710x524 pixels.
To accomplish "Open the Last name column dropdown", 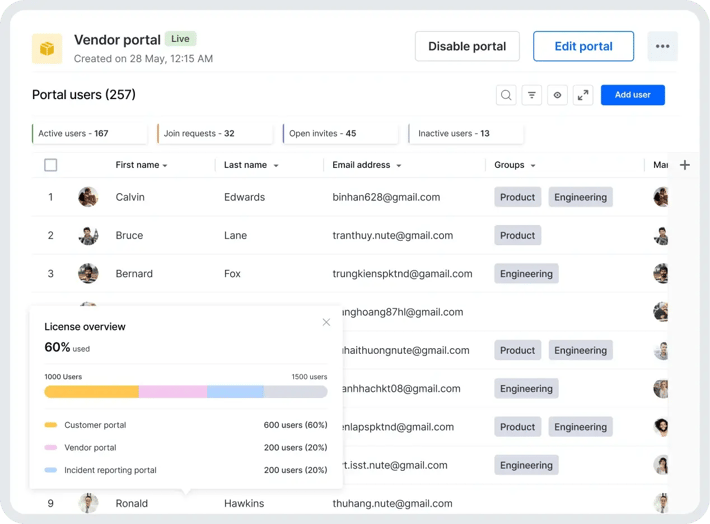I will pyautogui.click(x=276, y=166).
